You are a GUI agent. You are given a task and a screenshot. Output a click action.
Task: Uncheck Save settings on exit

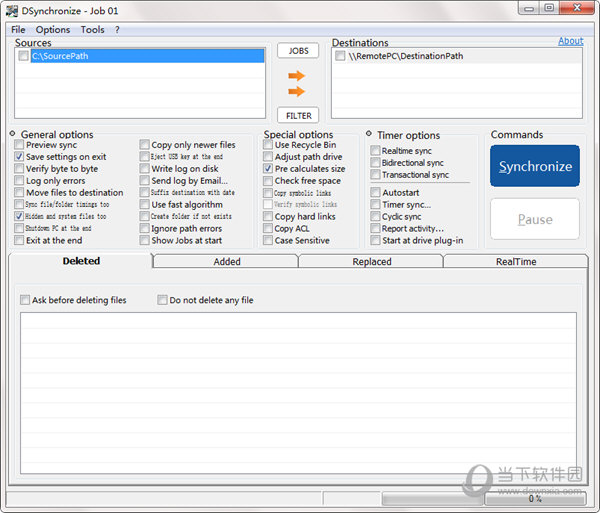point(19,156)
